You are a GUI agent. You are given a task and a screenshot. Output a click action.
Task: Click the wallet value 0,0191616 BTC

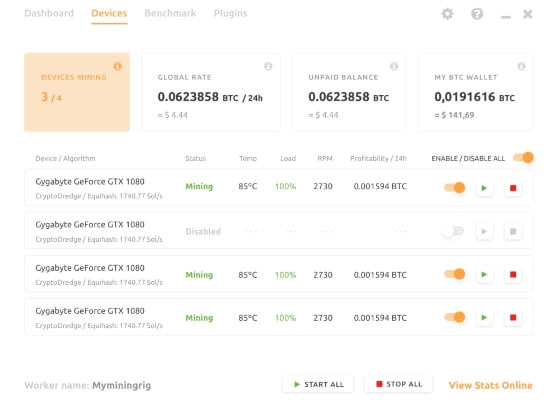(475, 97)
